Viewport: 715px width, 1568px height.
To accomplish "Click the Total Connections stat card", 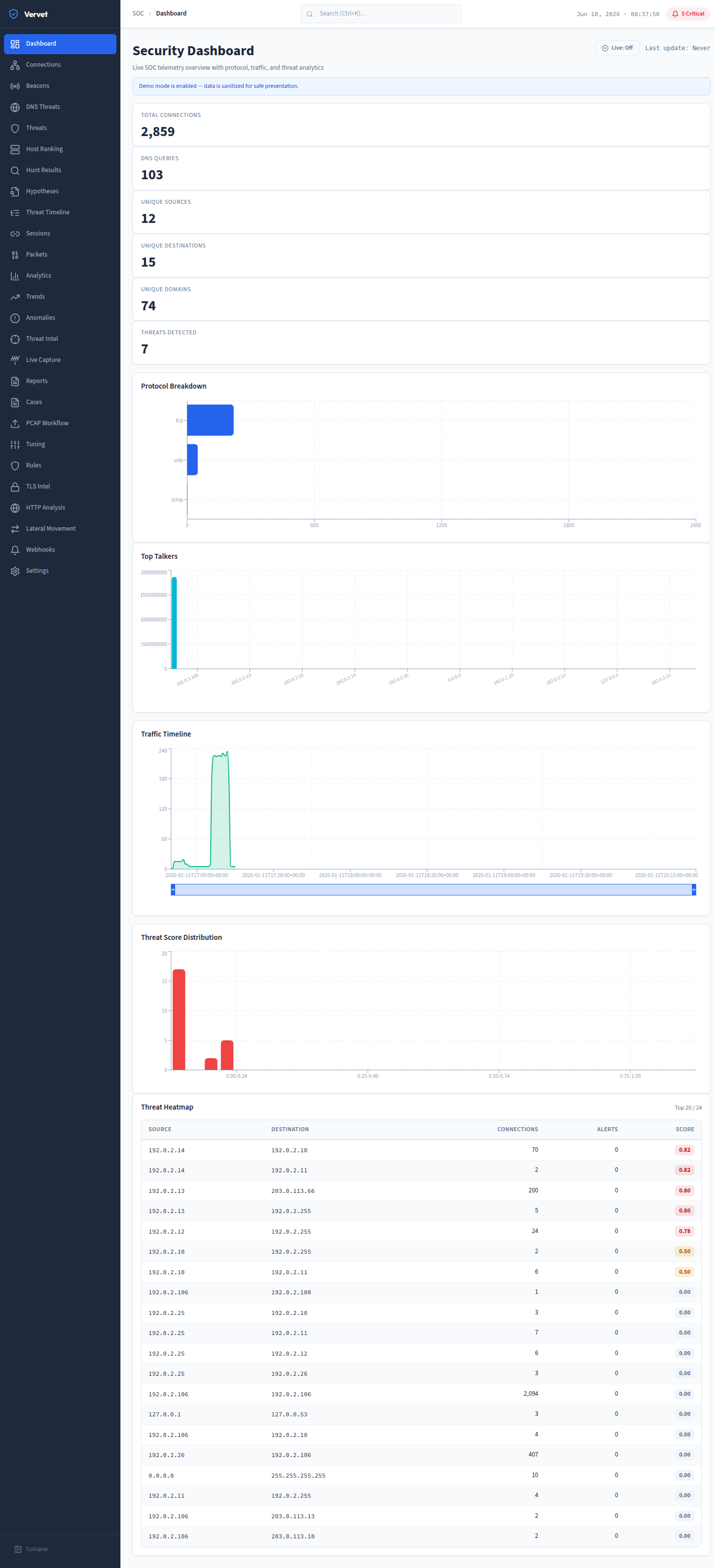I will pyautogui.click(x=421, y=125).
